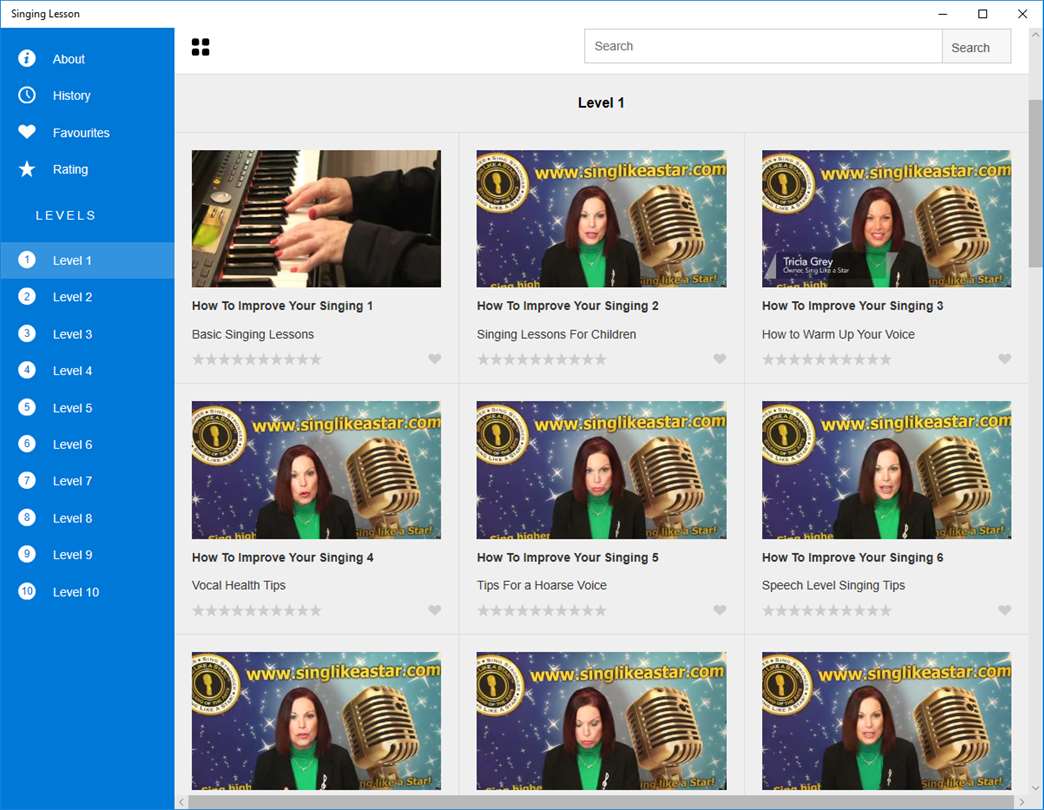Select the Level 4 numbered circle icon

tap(27, 370)
